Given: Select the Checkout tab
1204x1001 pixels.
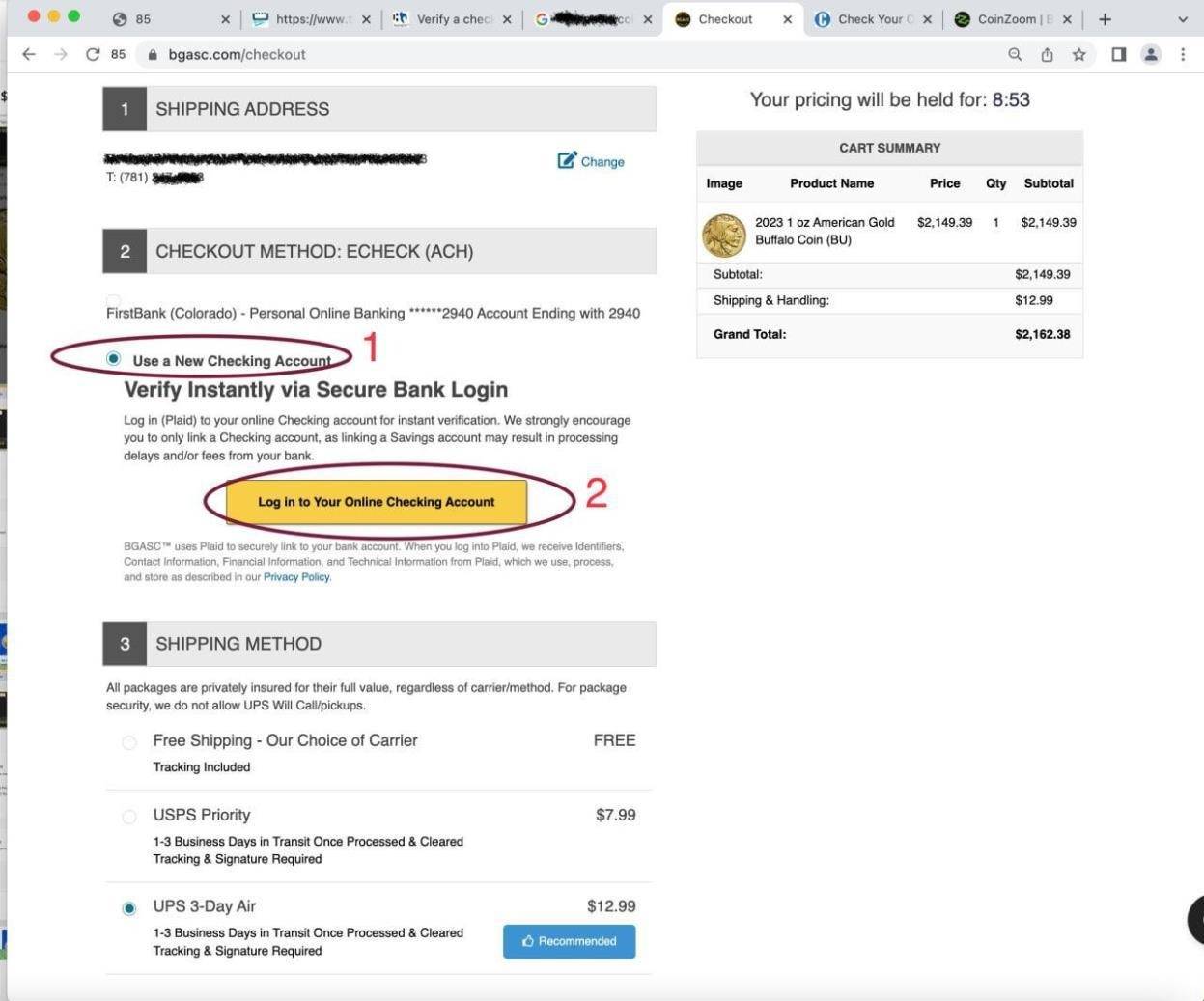Looking at the screenshot, I should pos(732,19).
